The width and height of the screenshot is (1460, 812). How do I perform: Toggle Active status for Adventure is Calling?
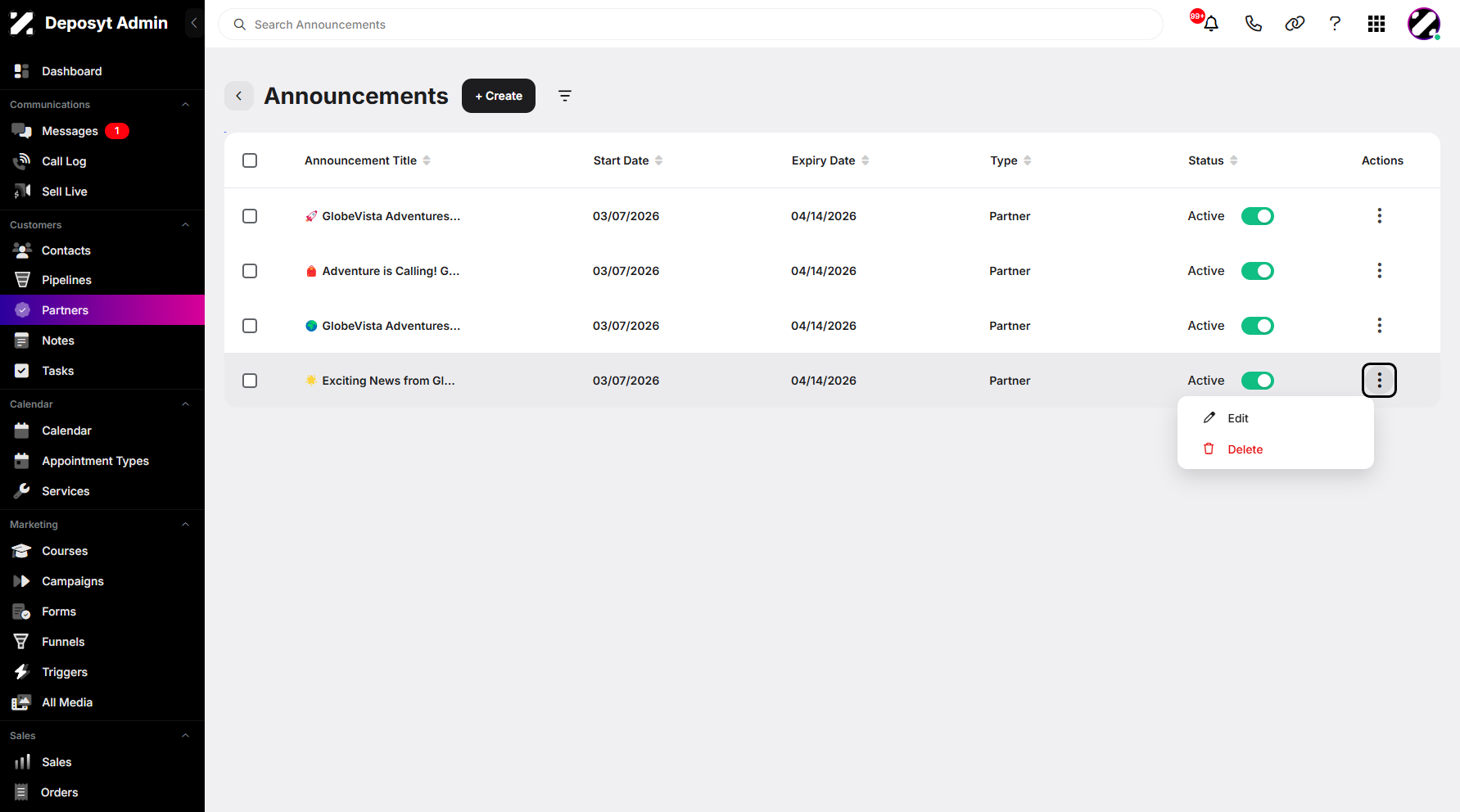click(1257, 271)
